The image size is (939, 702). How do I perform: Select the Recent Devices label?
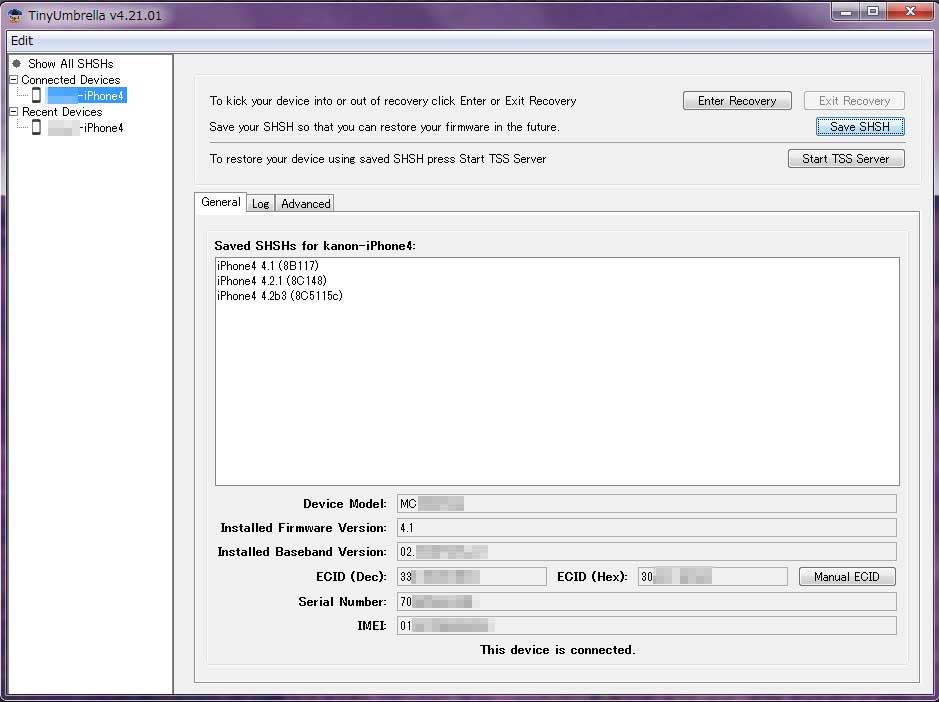pyautogui.click(x=62, y=112)
